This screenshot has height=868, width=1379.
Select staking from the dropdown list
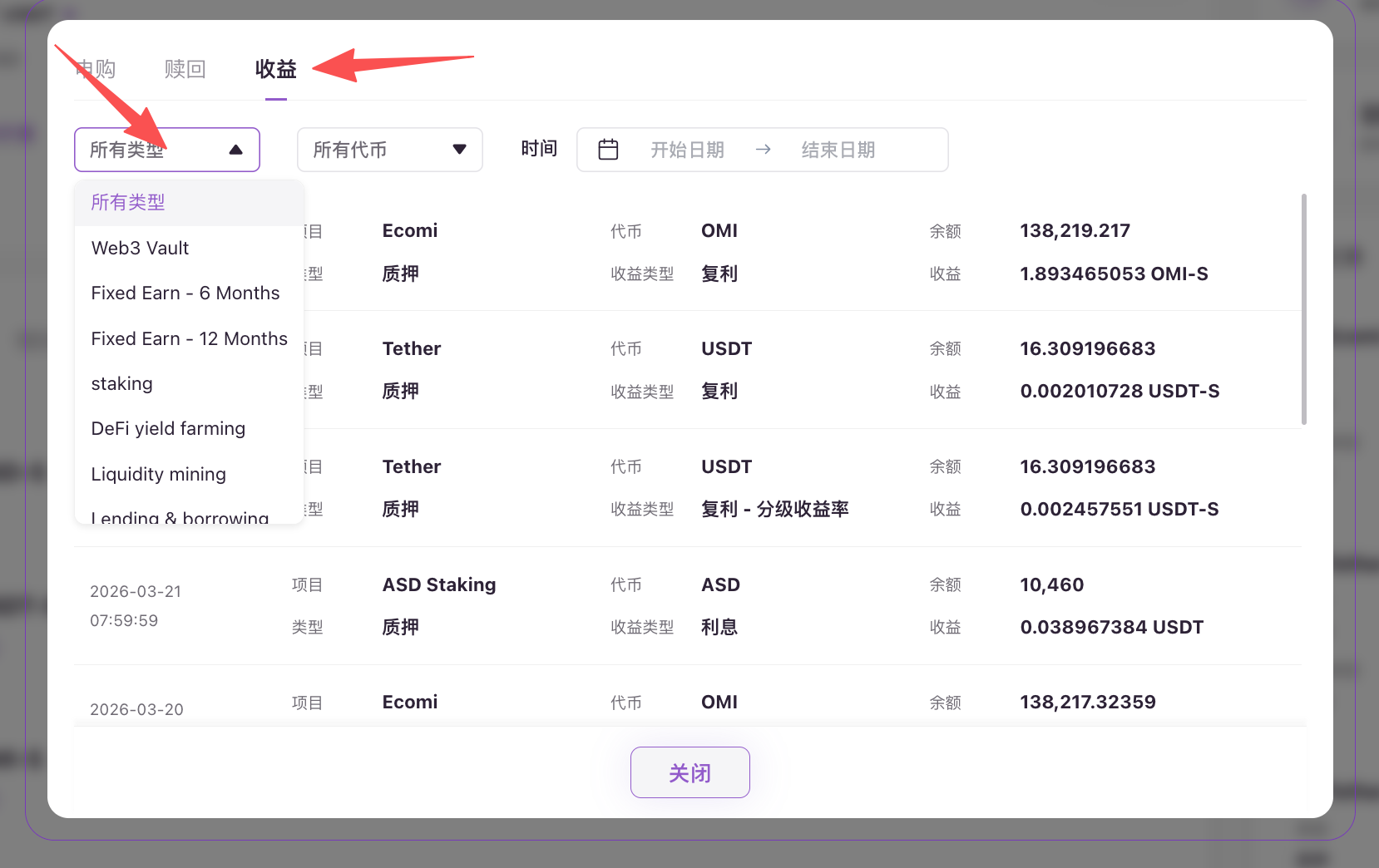[x=121, y=384]
